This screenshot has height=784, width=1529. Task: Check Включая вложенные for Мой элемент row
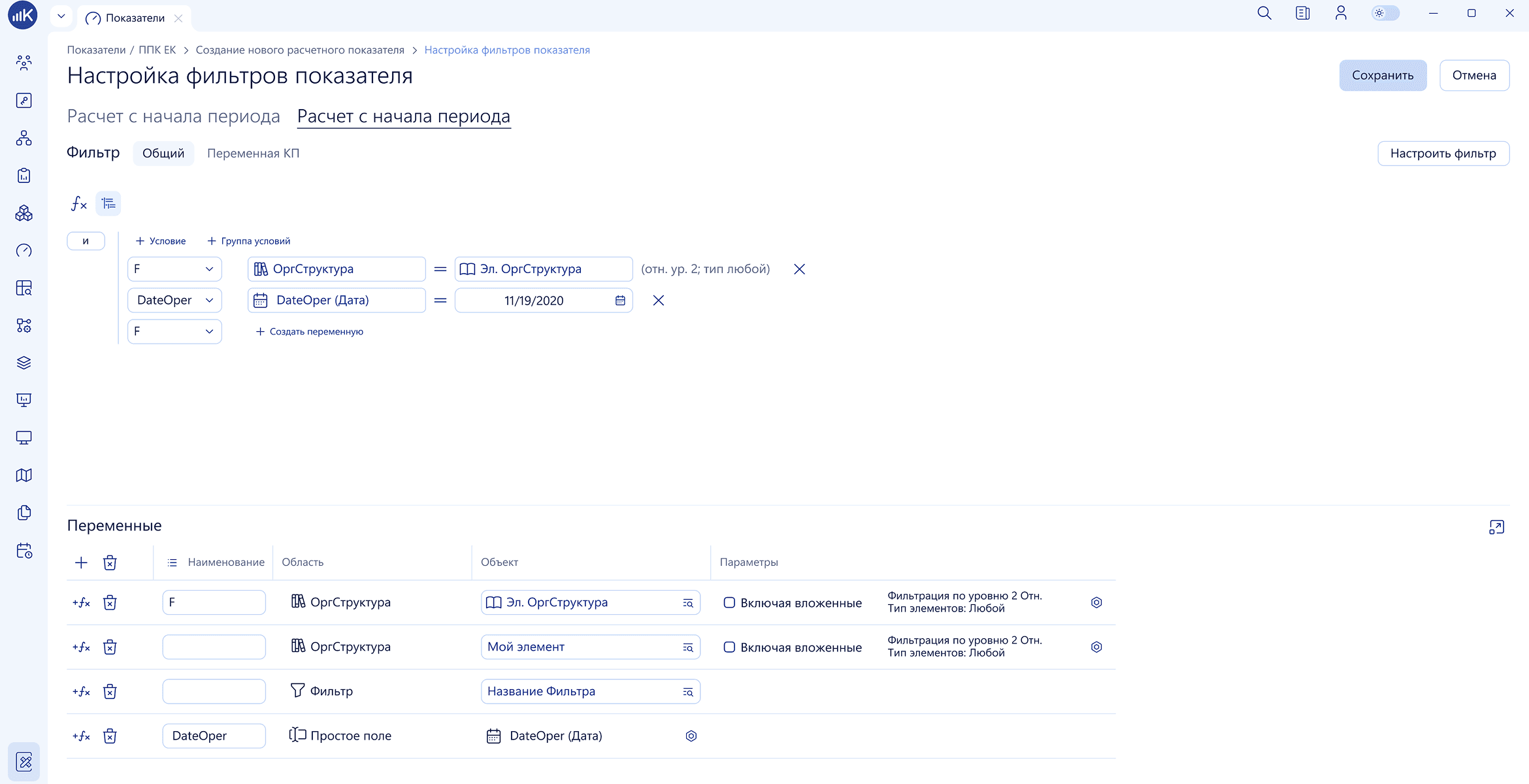[x=729, y=647]
